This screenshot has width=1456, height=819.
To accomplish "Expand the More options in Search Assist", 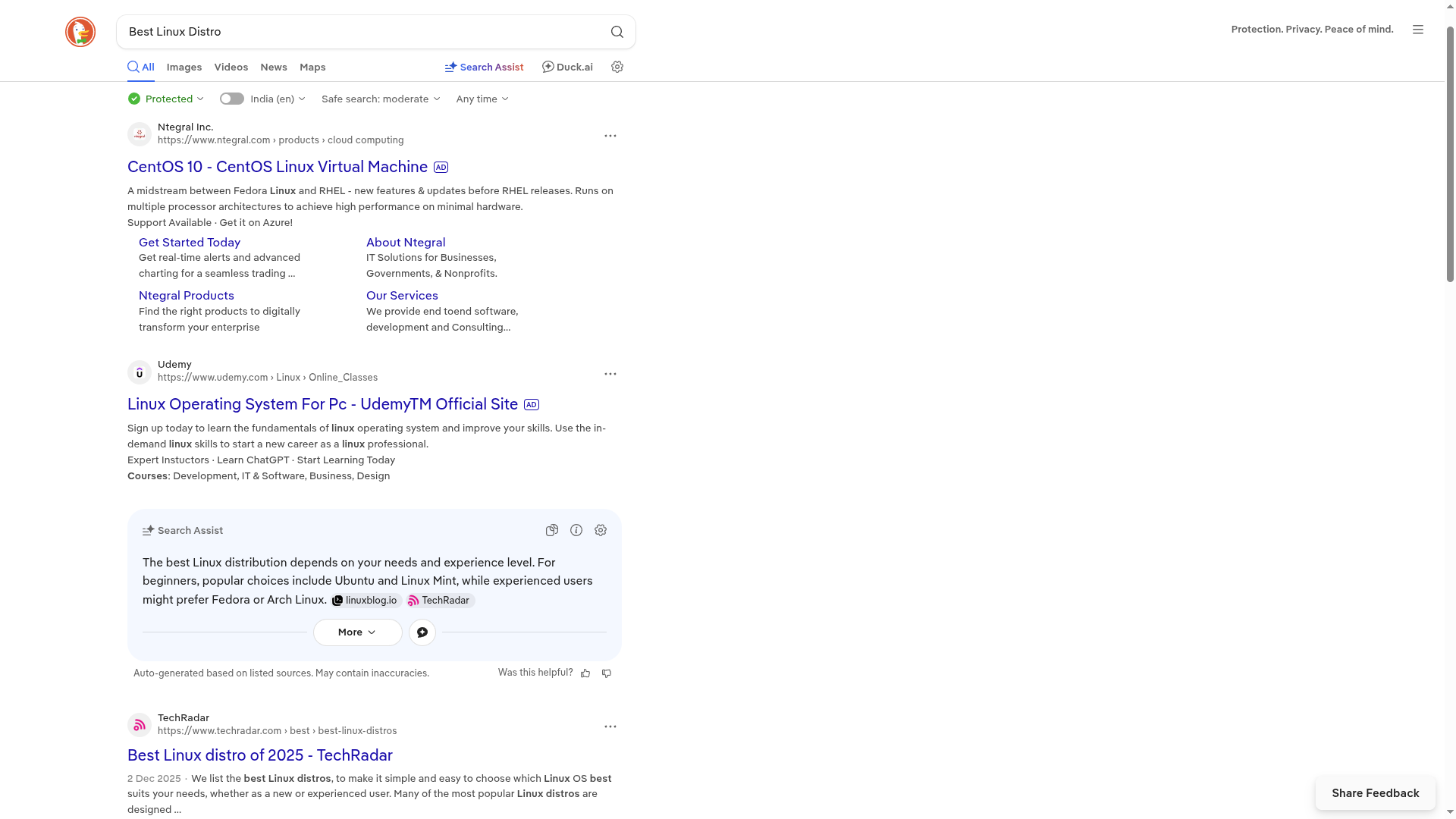I will click(357, 632).
